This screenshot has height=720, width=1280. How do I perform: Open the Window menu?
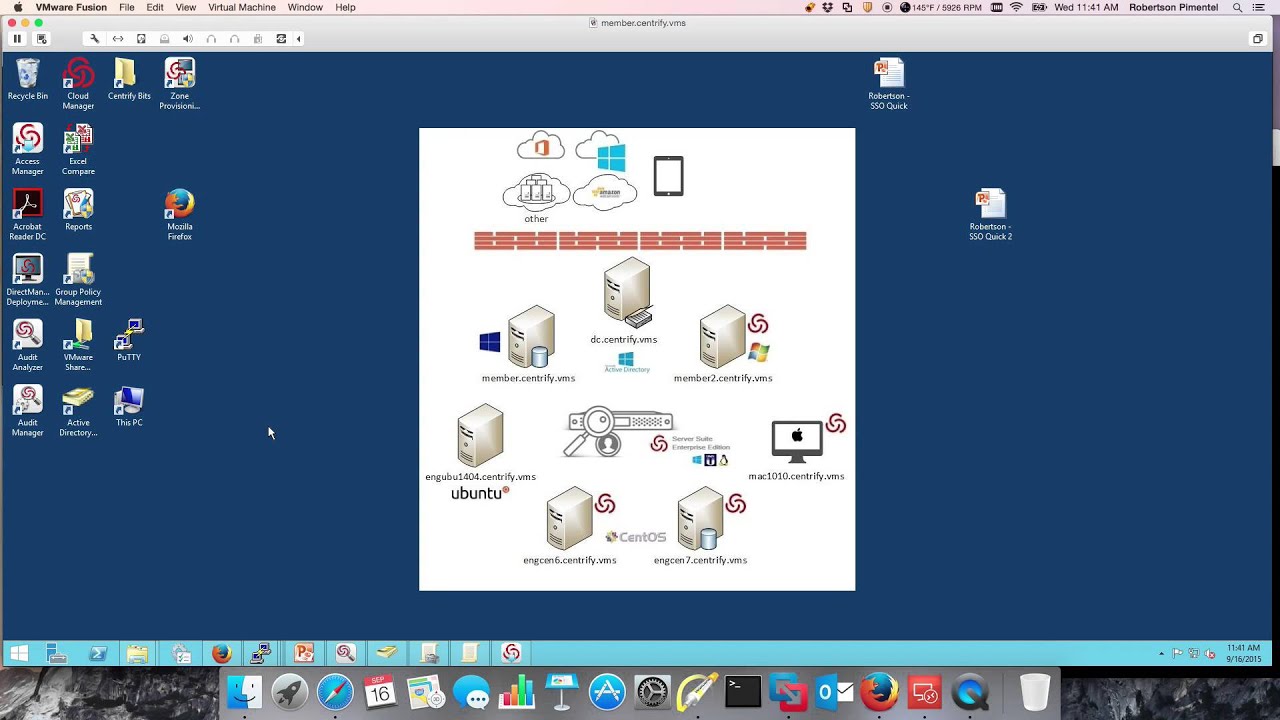[305, 7]
